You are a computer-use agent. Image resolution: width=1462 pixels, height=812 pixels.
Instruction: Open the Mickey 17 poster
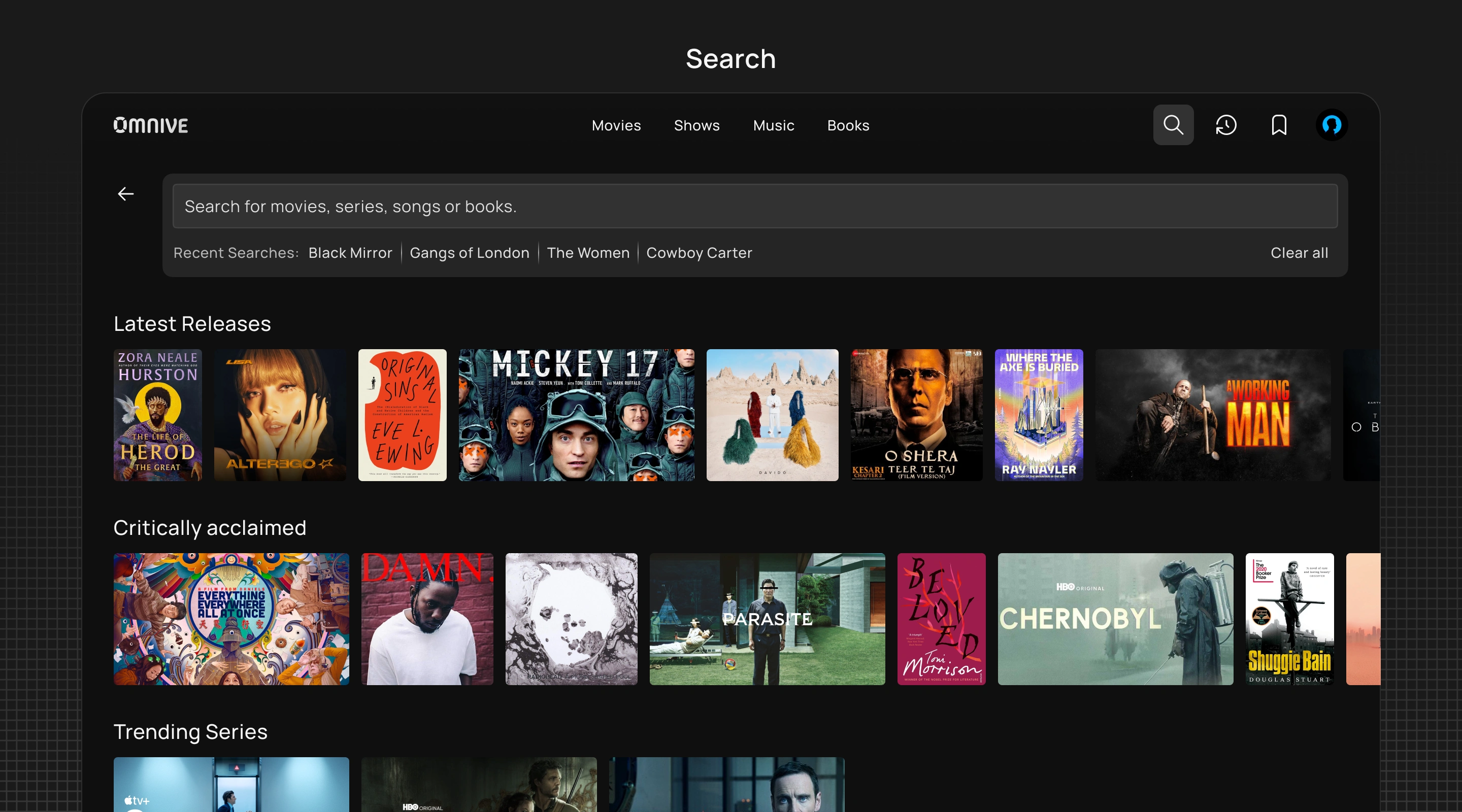click(576, 415)
